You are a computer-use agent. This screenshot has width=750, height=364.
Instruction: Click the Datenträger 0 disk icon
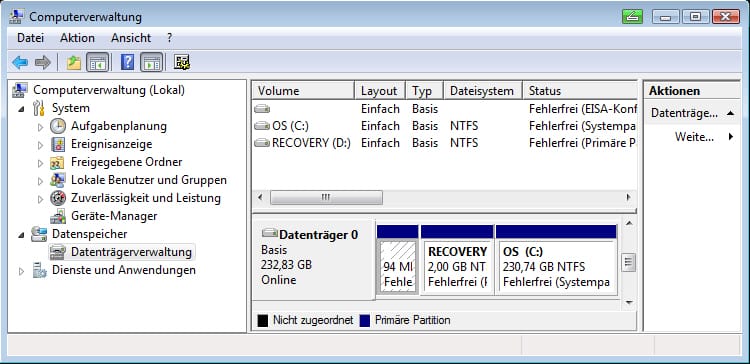click(270, 233)
